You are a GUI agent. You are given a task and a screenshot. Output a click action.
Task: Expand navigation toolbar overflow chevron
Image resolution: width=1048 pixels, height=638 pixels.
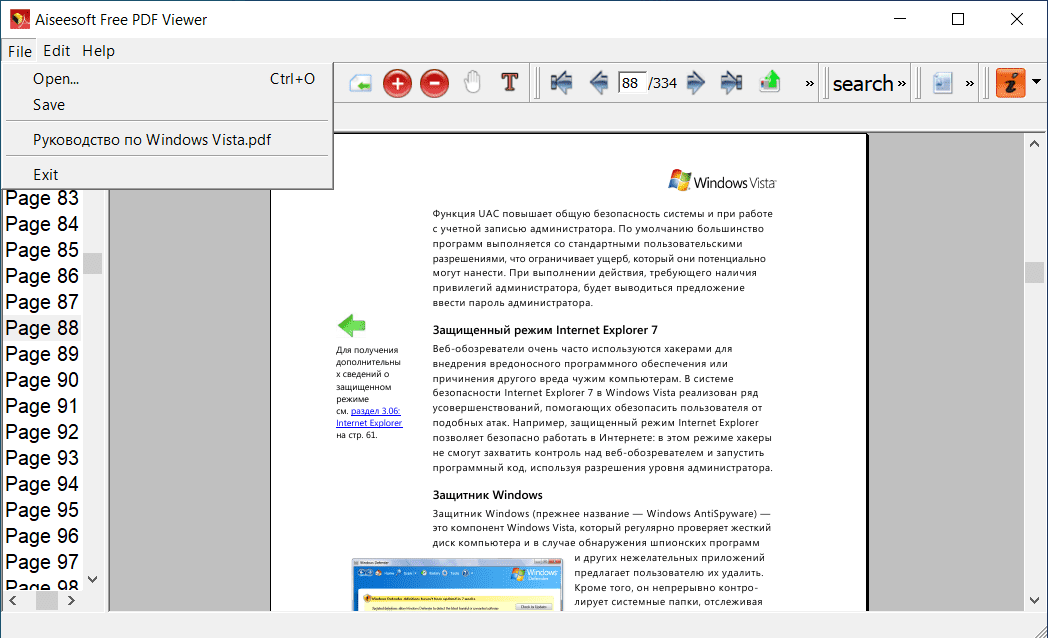tap(809, 84)
